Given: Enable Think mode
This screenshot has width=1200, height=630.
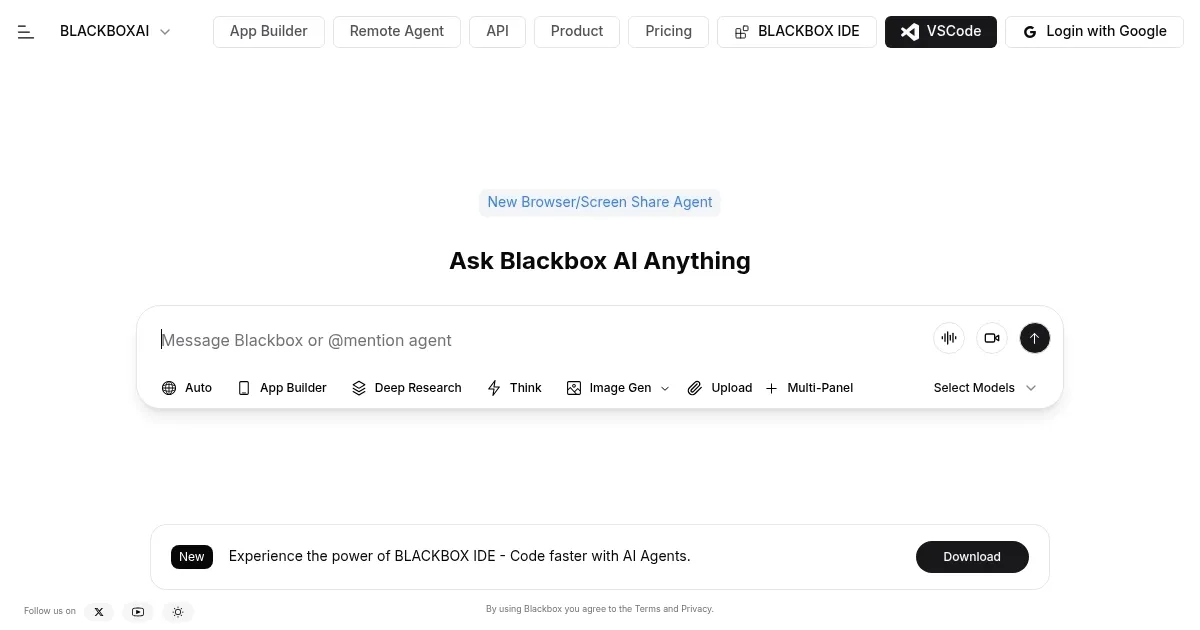Looking at the screenshot, I should 513,388.
